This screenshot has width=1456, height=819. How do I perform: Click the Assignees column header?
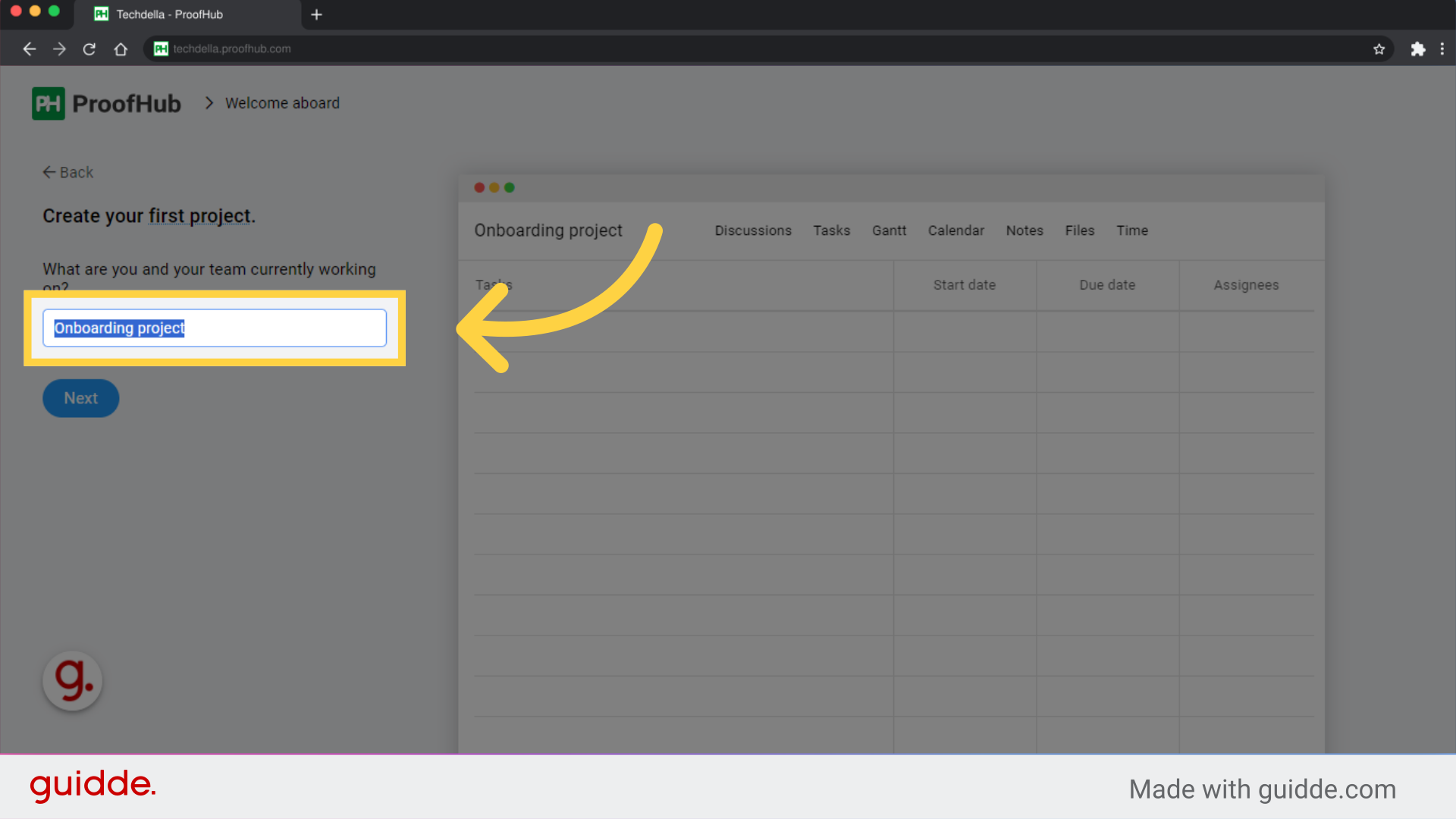click(1246, 285)
